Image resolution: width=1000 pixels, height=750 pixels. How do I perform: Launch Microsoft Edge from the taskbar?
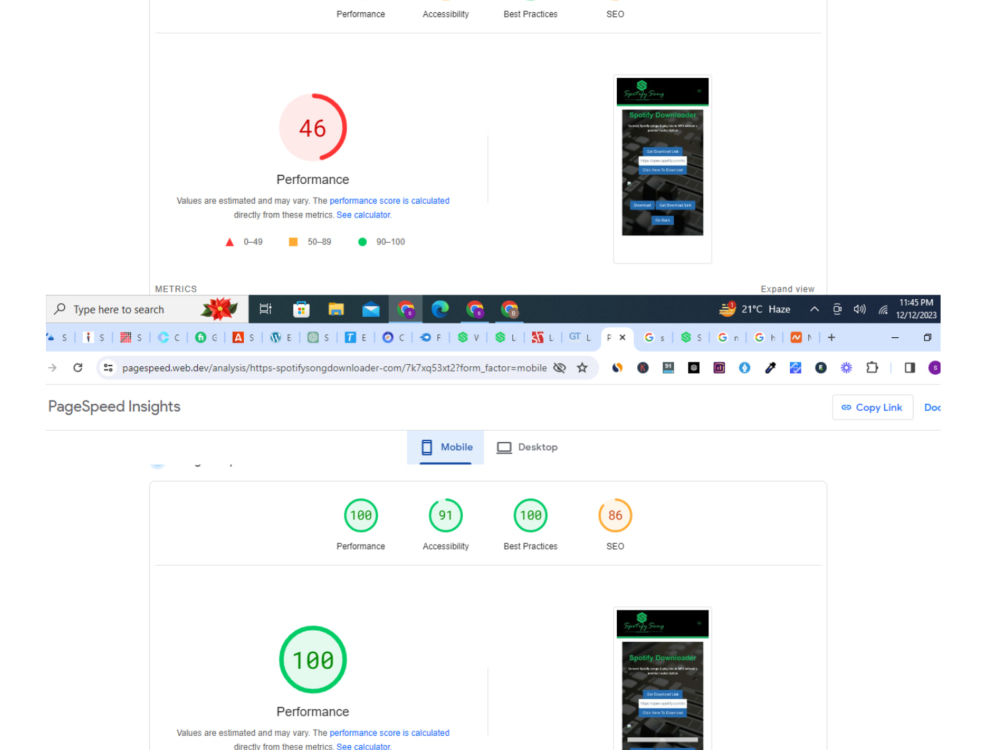tap(440, 309)
